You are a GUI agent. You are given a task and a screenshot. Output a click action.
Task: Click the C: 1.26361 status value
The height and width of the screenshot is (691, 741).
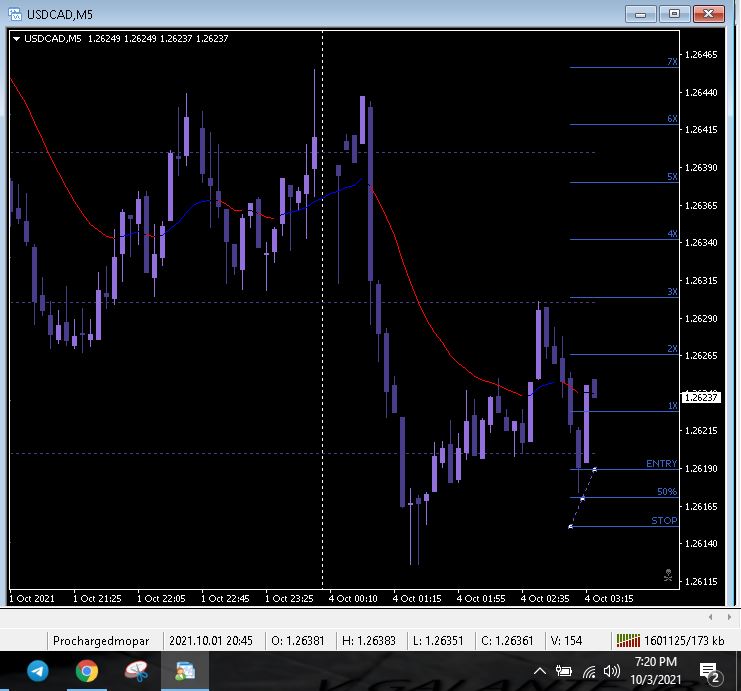pos(507,641)
